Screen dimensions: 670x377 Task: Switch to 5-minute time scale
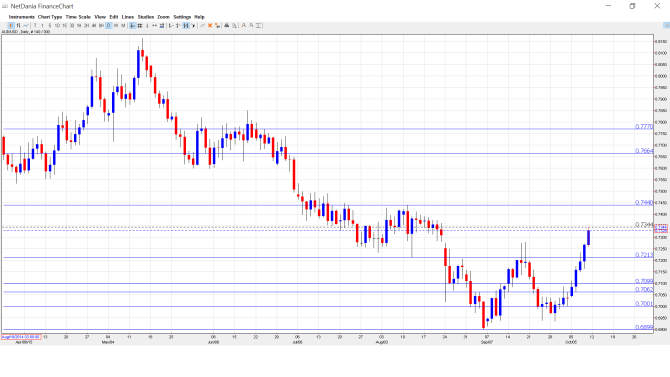point(50,26)
